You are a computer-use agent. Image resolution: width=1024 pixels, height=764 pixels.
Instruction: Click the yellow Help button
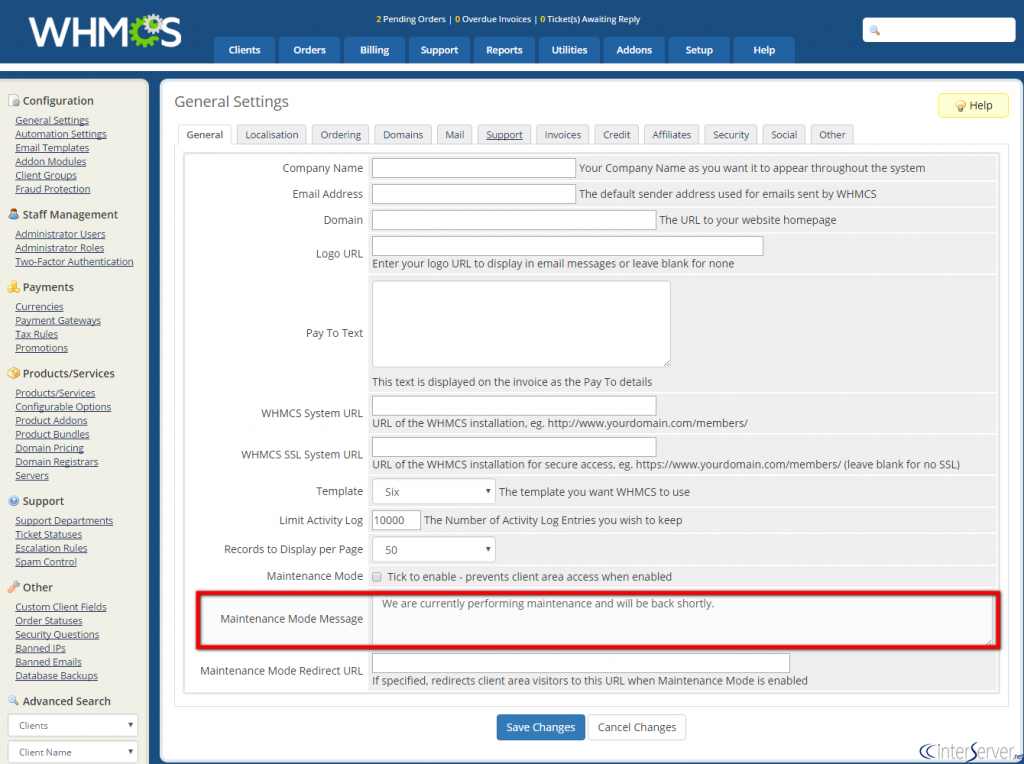973,106
